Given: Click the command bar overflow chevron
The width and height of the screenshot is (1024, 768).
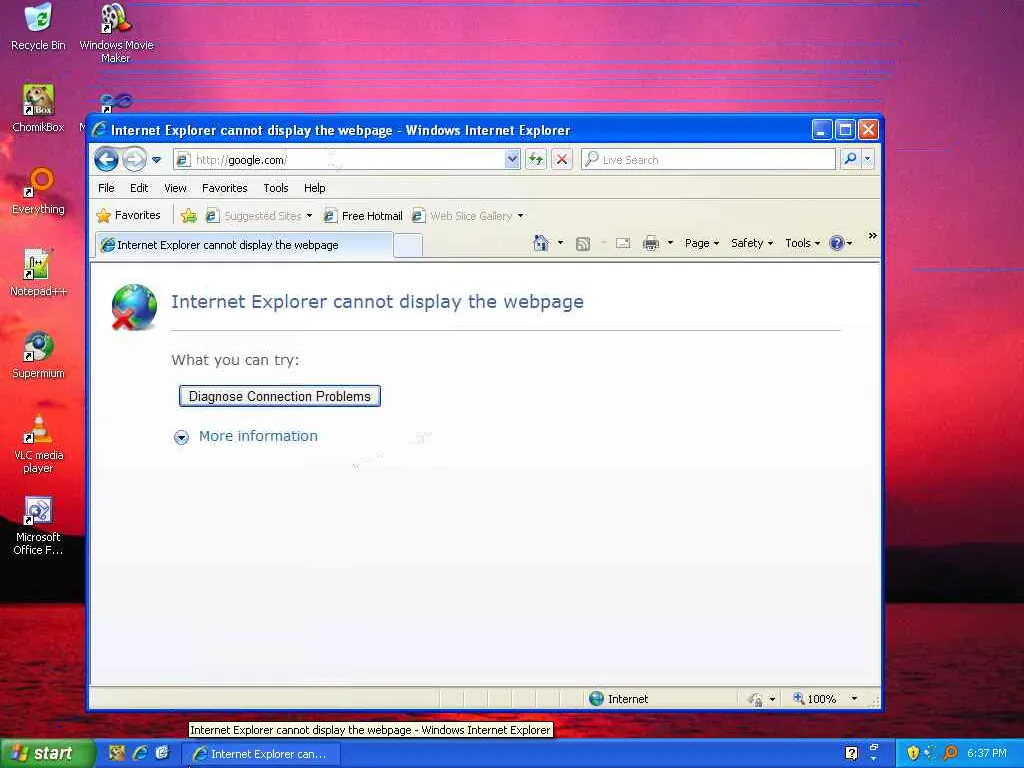Looking at the screenshot, I should point(872,236).
